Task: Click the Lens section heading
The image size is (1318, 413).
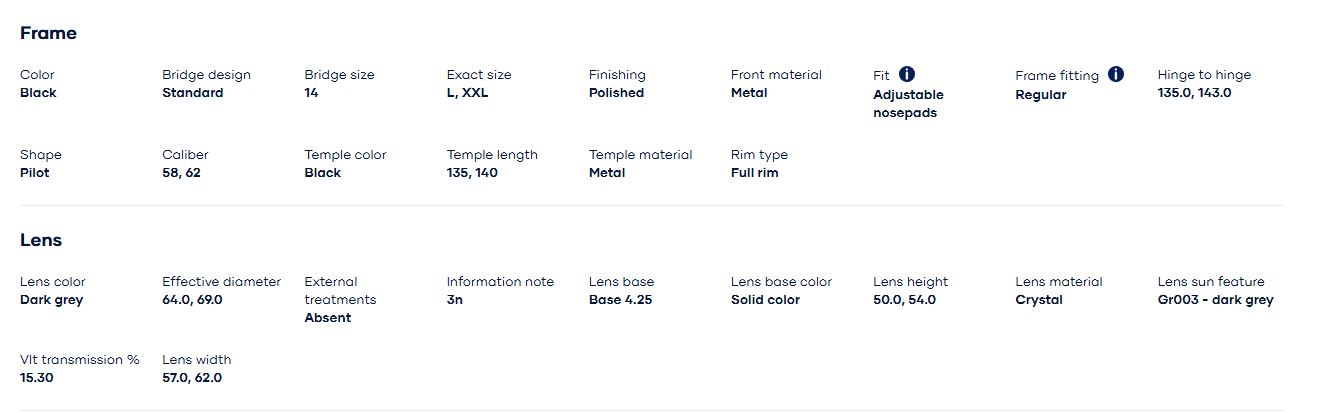Action: coord(41,240)
